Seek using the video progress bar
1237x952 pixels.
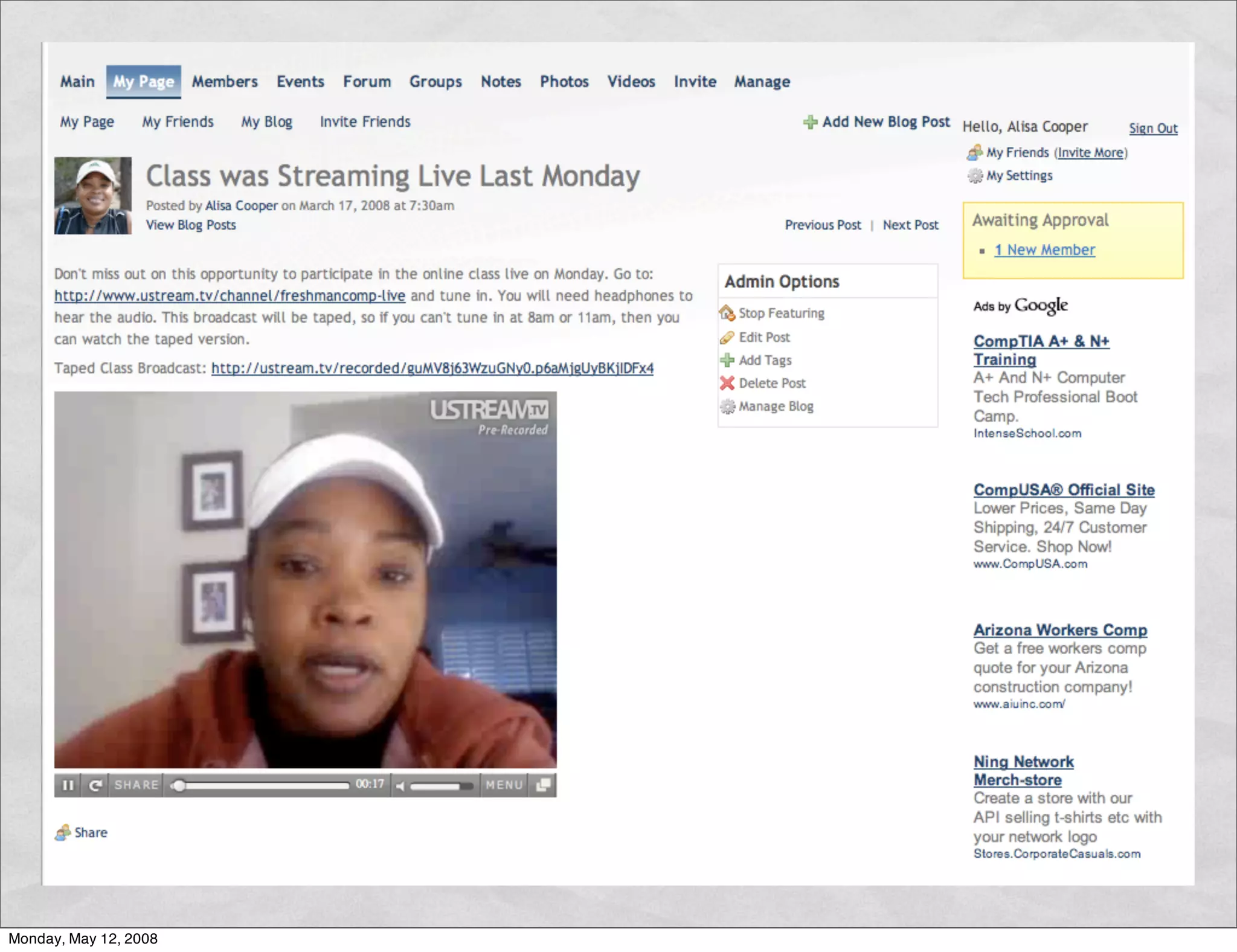260,785
